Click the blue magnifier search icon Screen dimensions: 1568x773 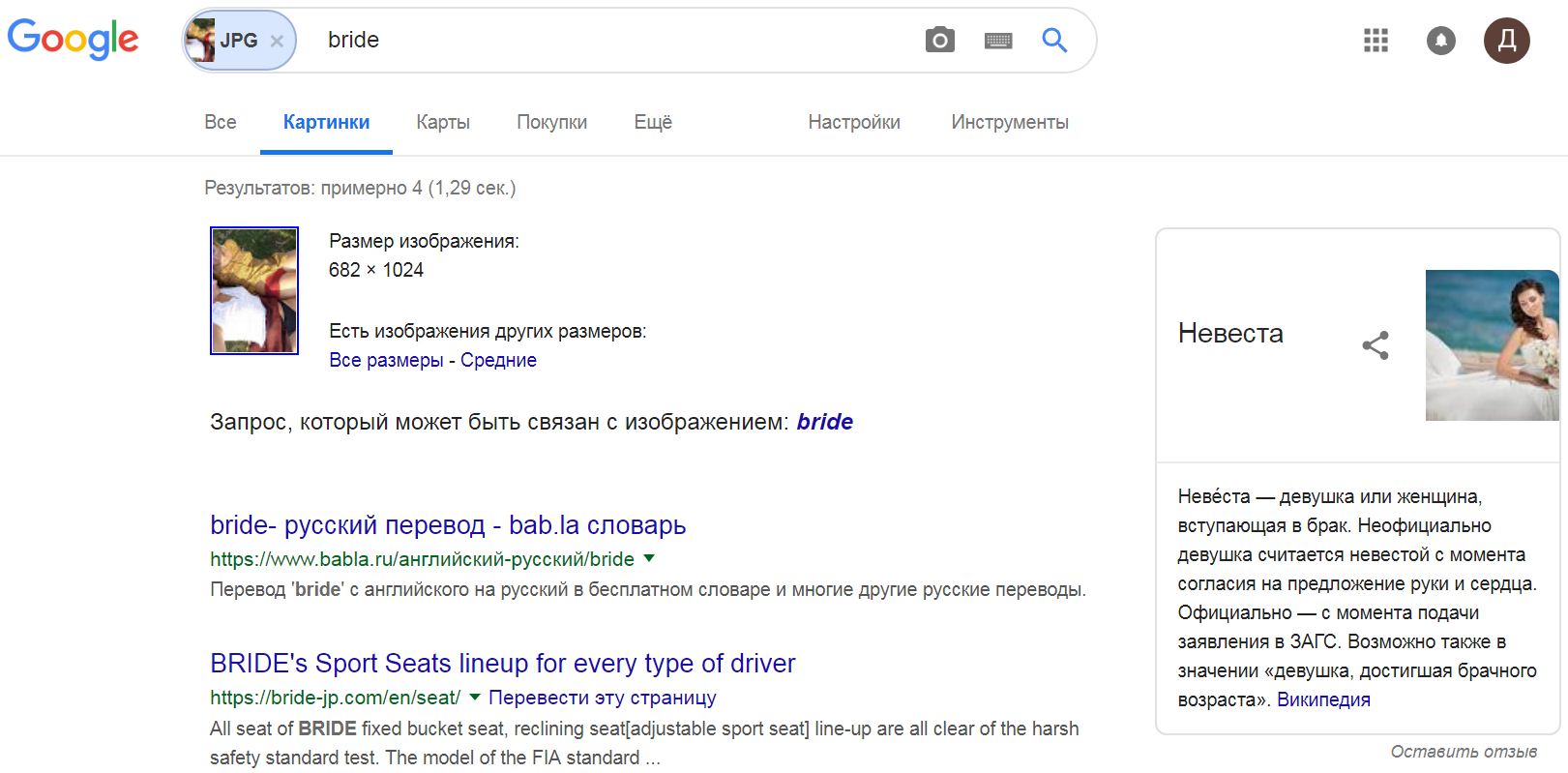(1054, 40)
